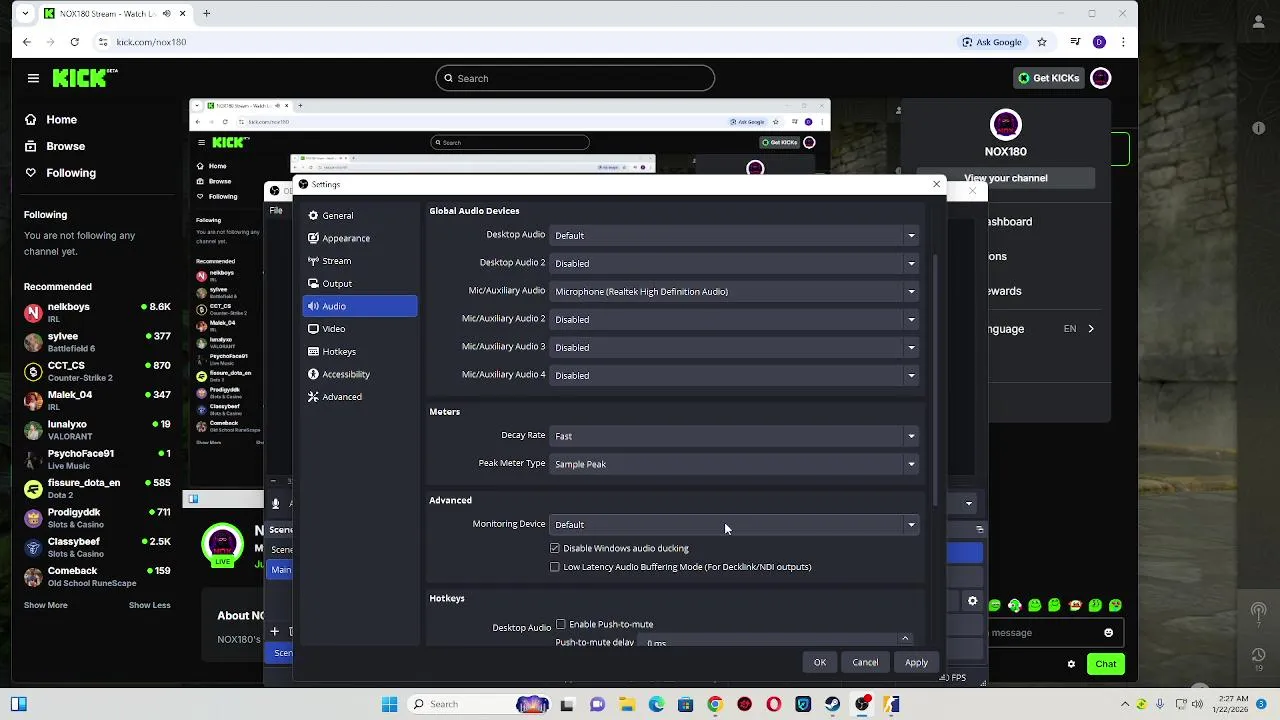Reload the Kick page in Chrome
The image size is (1280, 720).
(74, 42)
